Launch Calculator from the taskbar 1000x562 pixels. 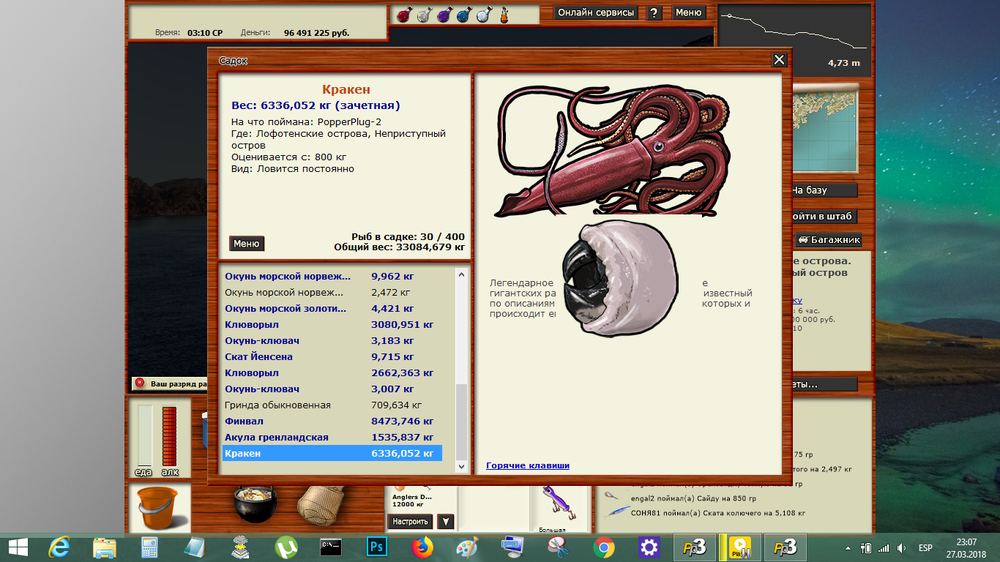(x=149, y=547)
